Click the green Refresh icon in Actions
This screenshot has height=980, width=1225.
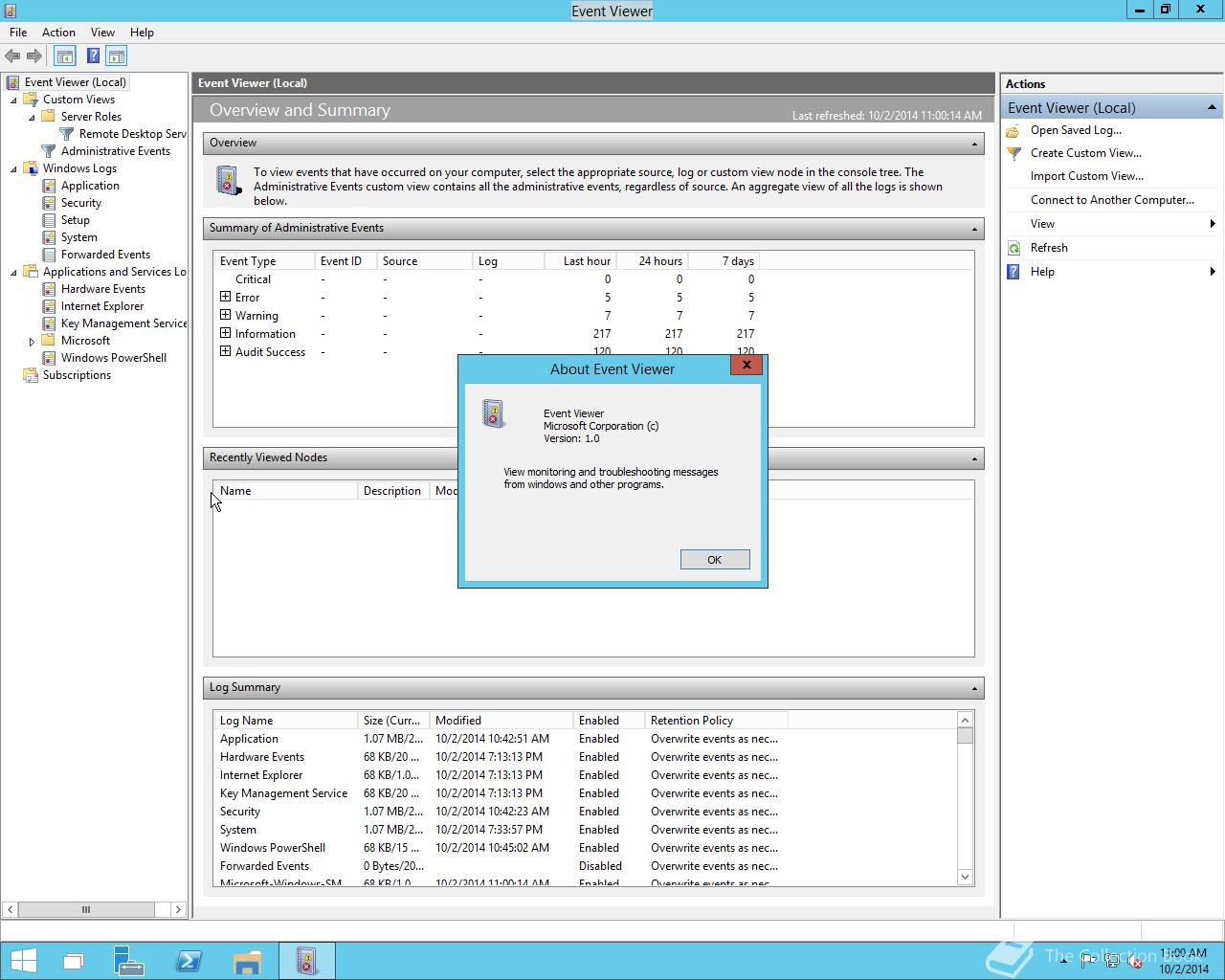coord(1013,248)
